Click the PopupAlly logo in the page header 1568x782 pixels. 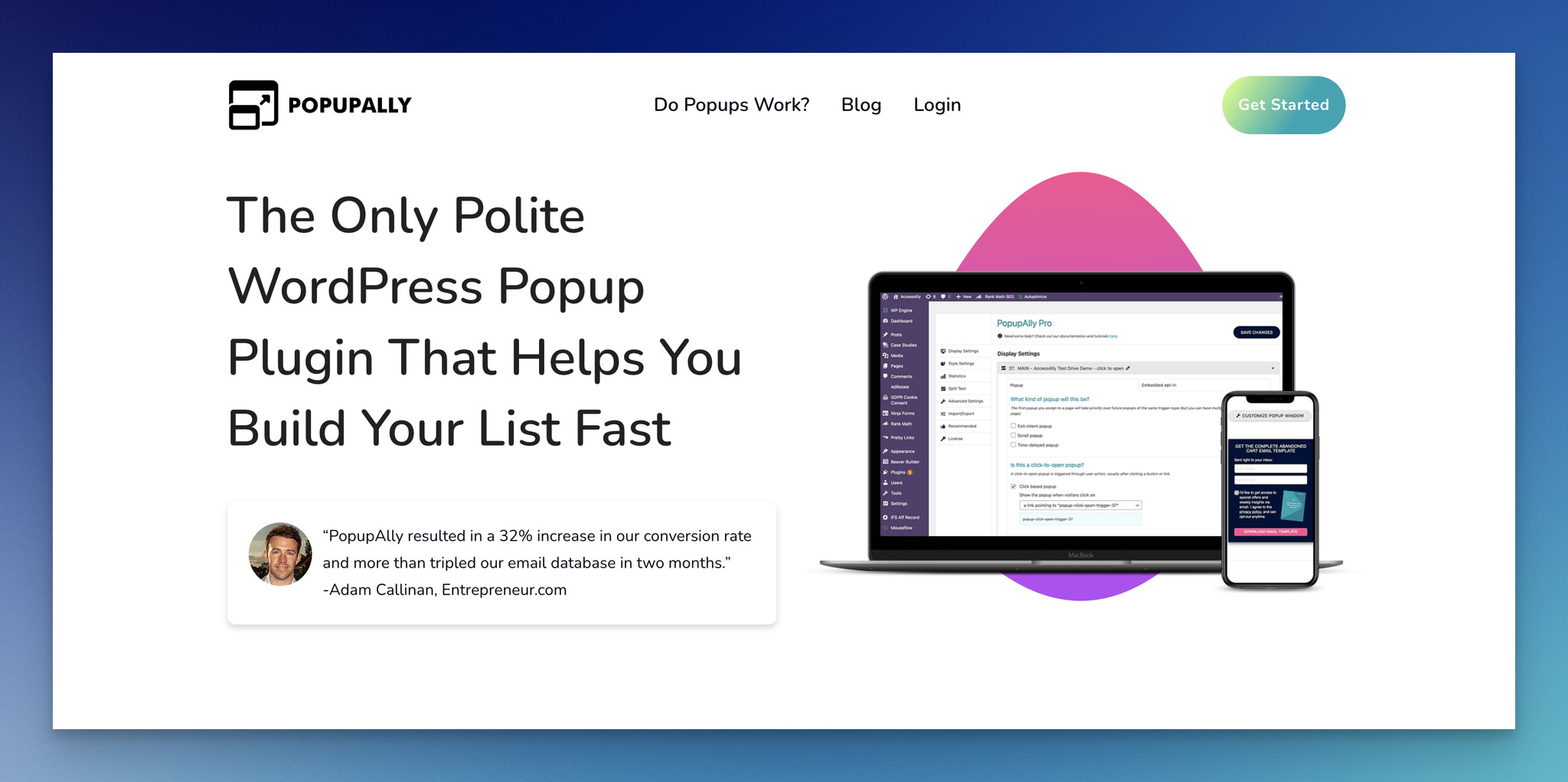(x=318, y=105)
